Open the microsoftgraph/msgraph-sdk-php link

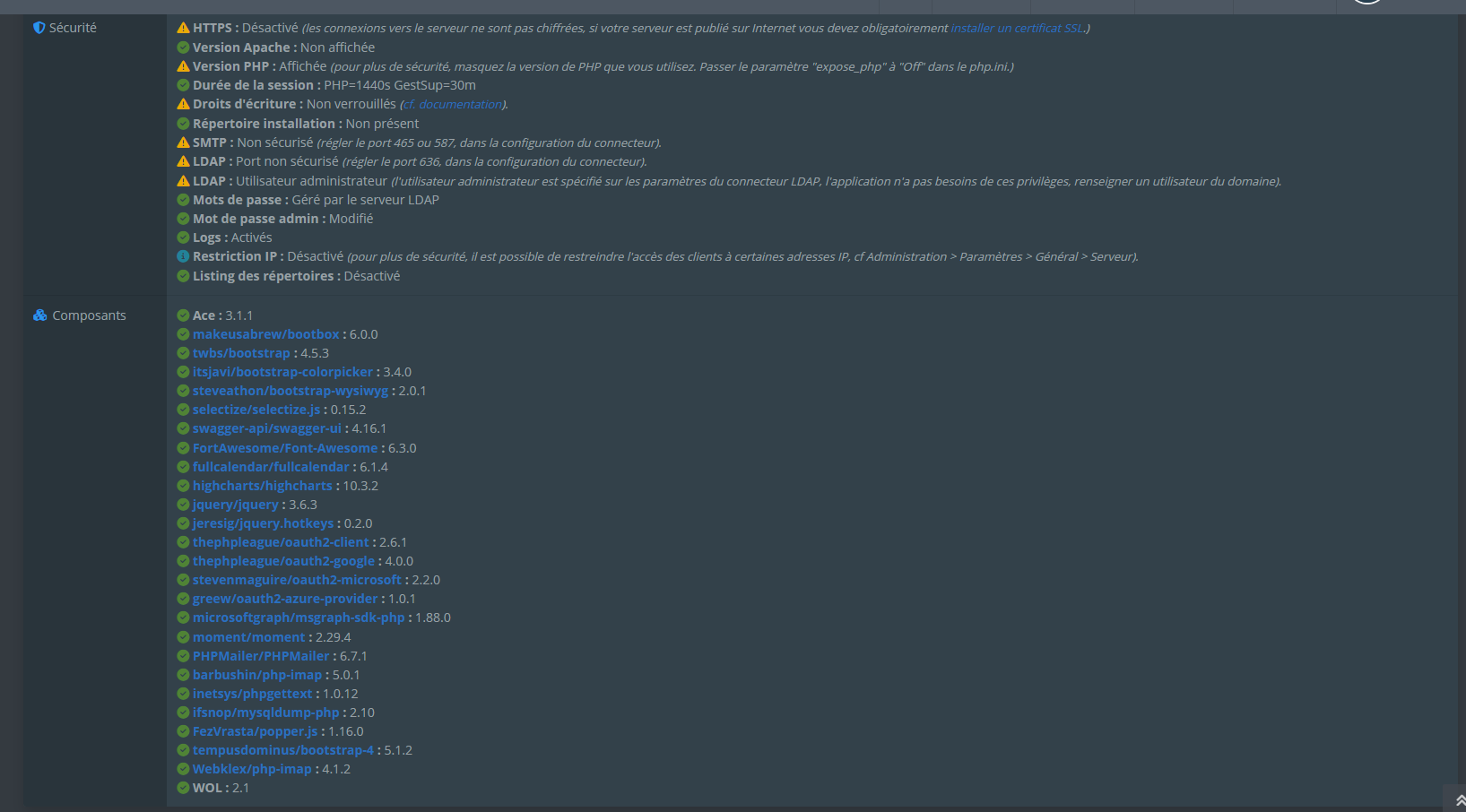tap(299, 618)
